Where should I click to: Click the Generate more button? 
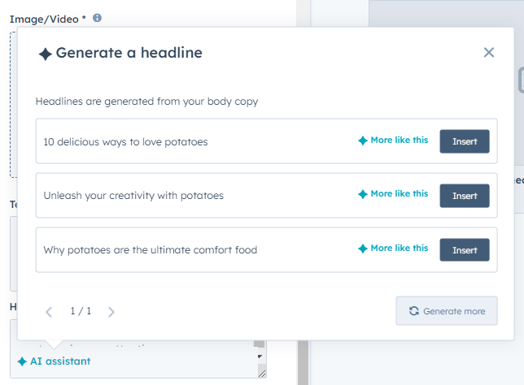click(x=447, y=311)
